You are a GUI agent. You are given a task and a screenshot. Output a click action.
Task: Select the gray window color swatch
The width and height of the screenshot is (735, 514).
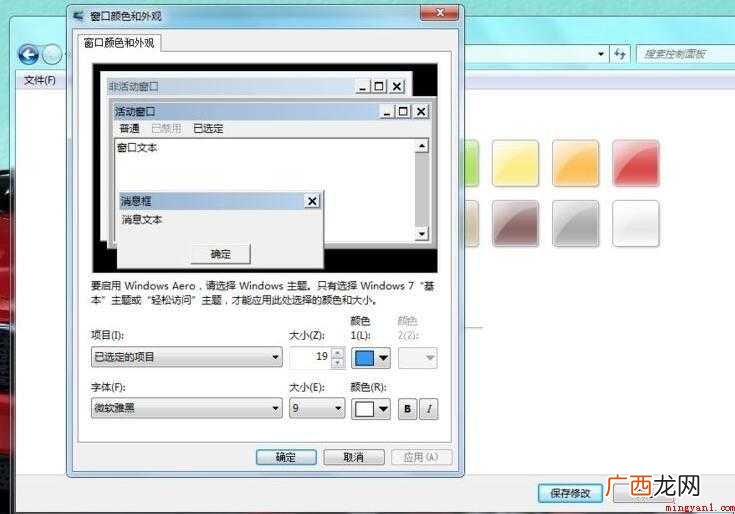click(575, 223)
